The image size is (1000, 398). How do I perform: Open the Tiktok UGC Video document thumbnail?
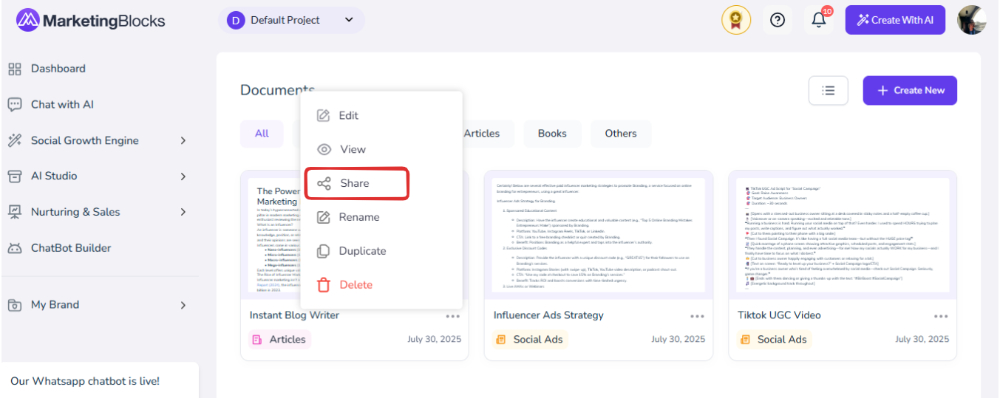tap(842, 235)
